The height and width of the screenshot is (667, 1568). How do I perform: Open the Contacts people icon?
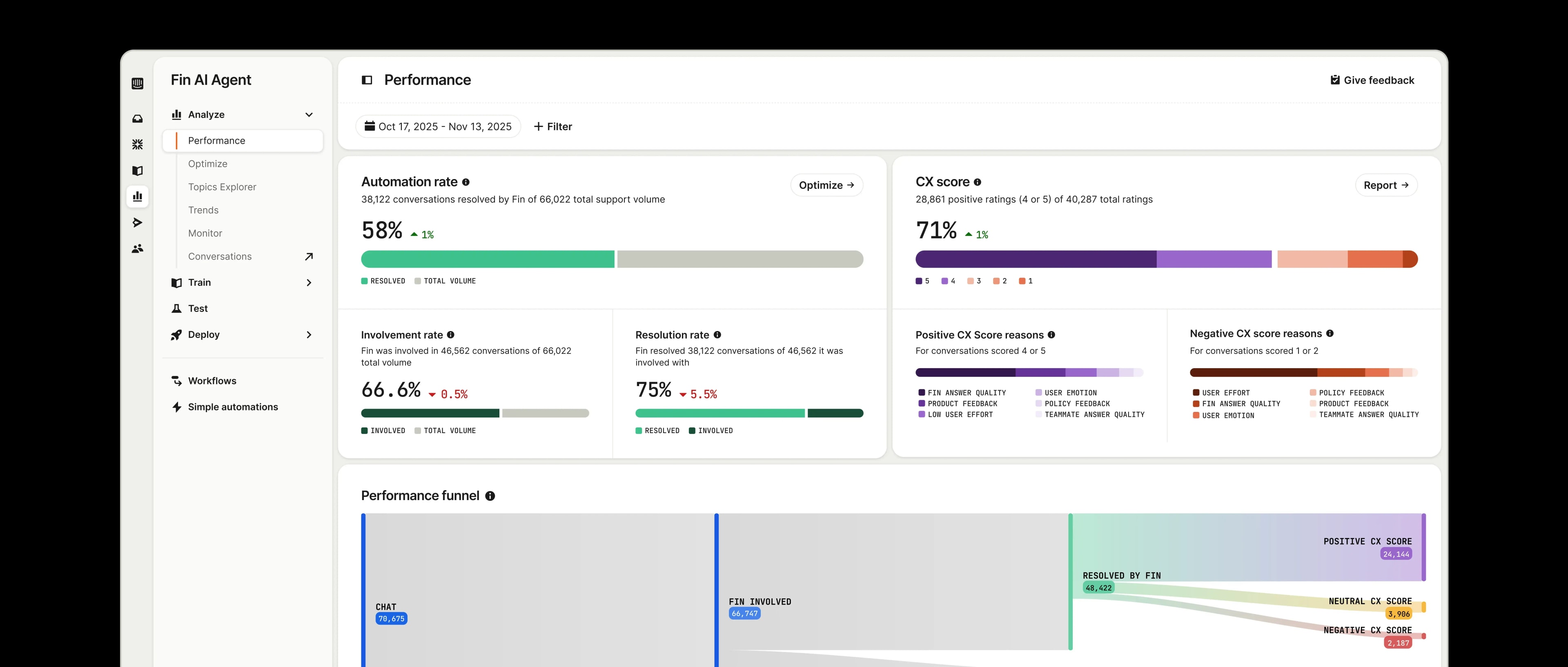[x=138, y=248]
